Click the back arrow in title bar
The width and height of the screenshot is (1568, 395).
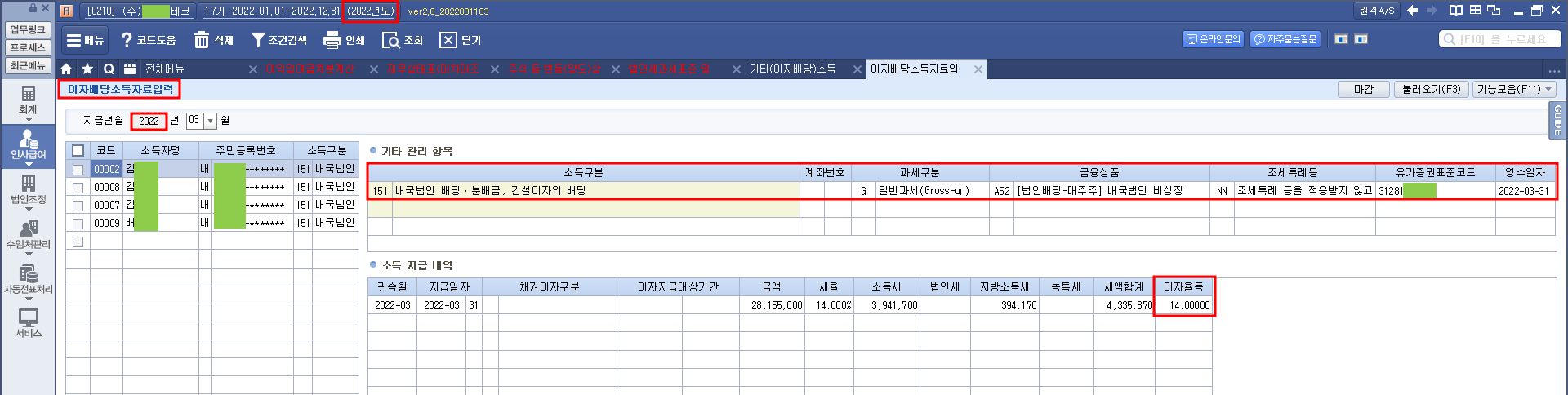[x=1412, y=11]
